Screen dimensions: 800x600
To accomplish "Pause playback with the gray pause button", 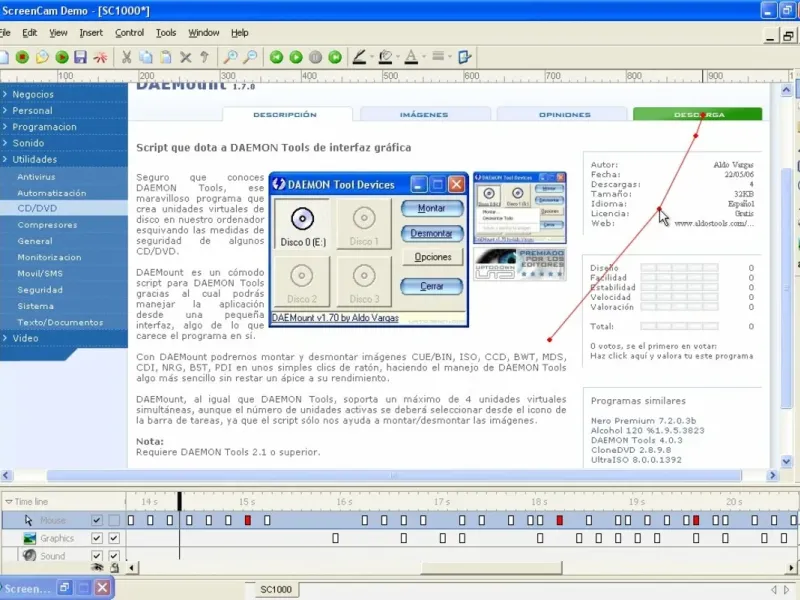I will [315, 57].
